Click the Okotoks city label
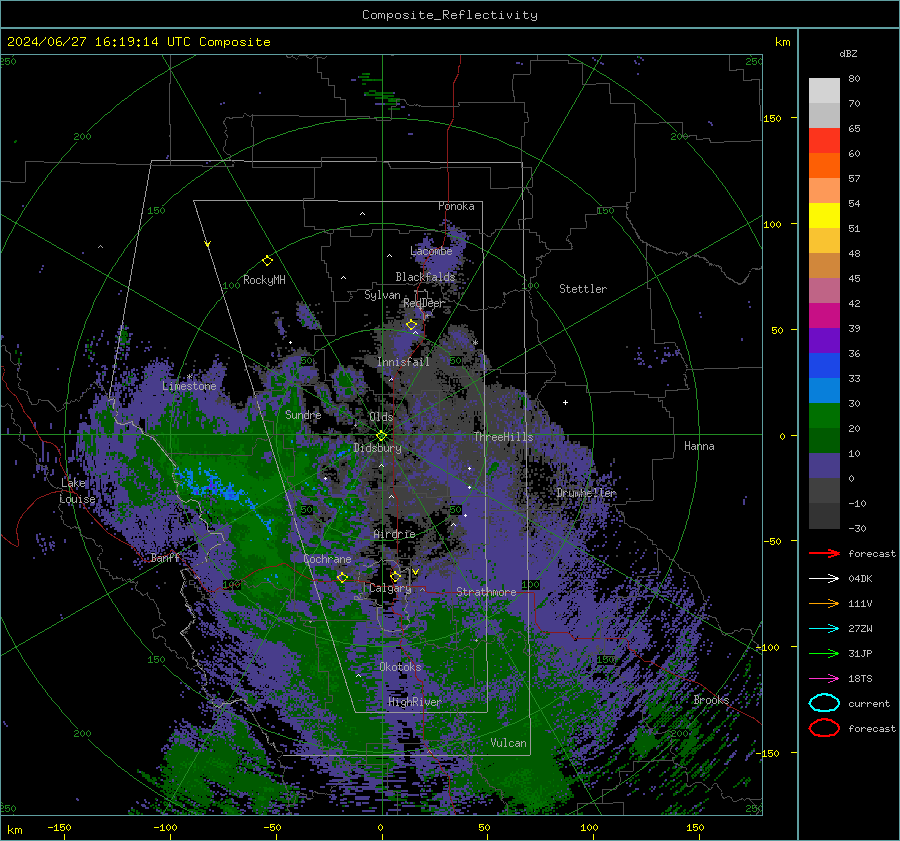This screenshot has width=900, height=841. (x=400, y=667)
